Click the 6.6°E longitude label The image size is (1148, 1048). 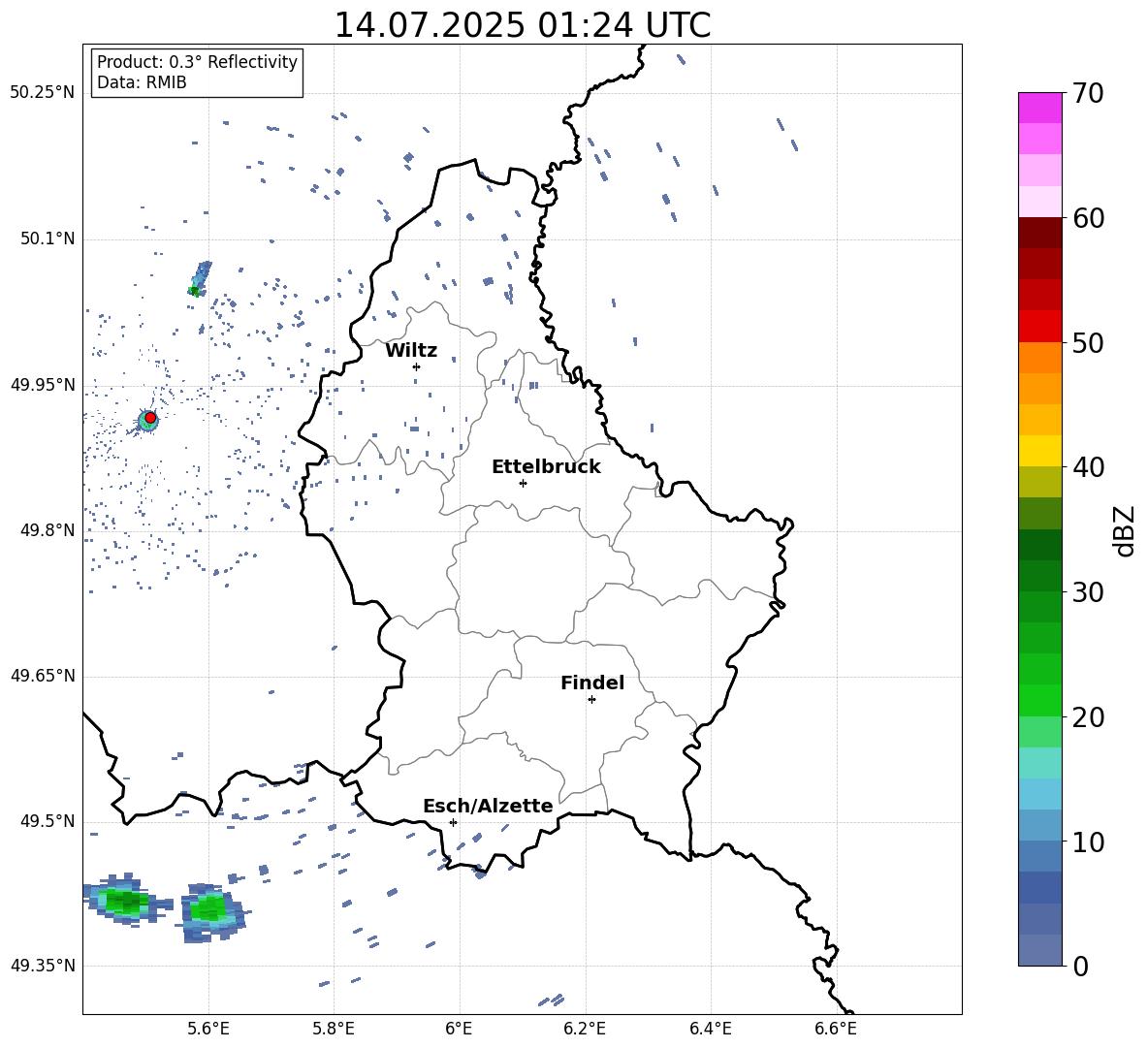[x=836, y=1029]
